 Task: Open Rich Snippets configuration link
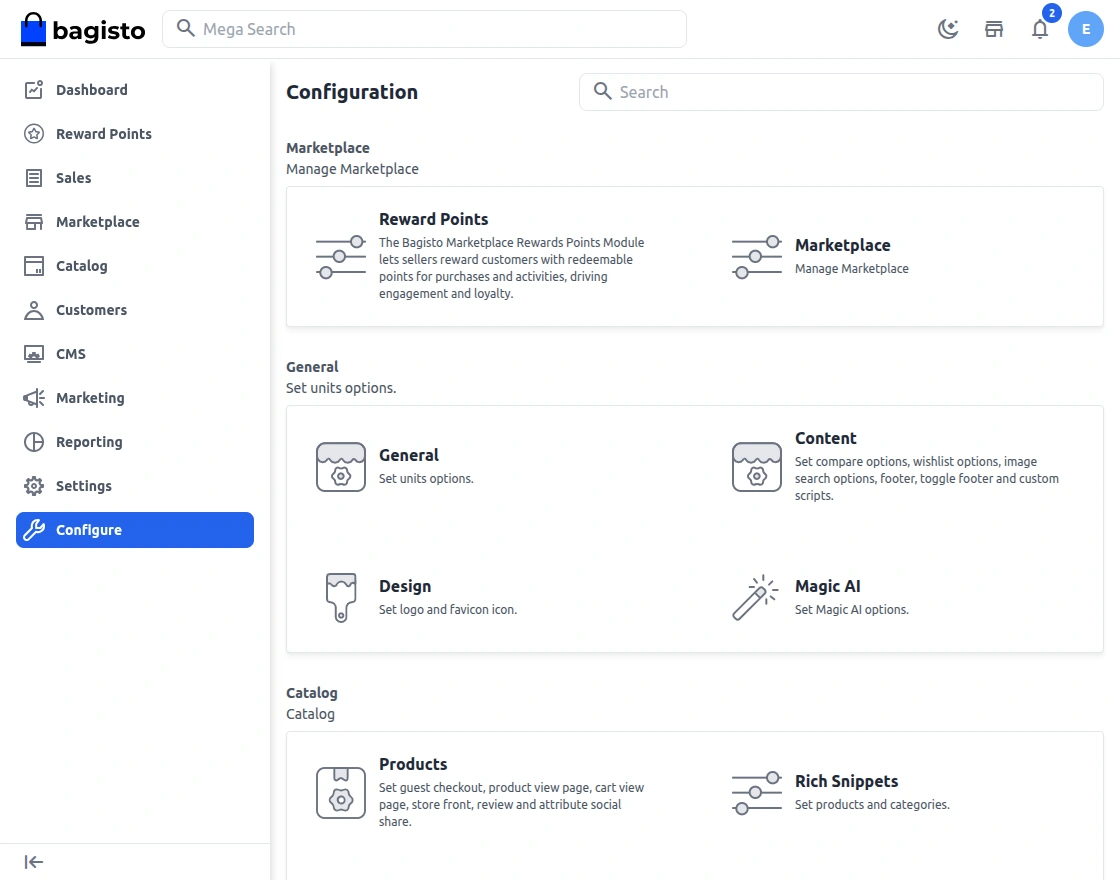coord(846,781)
